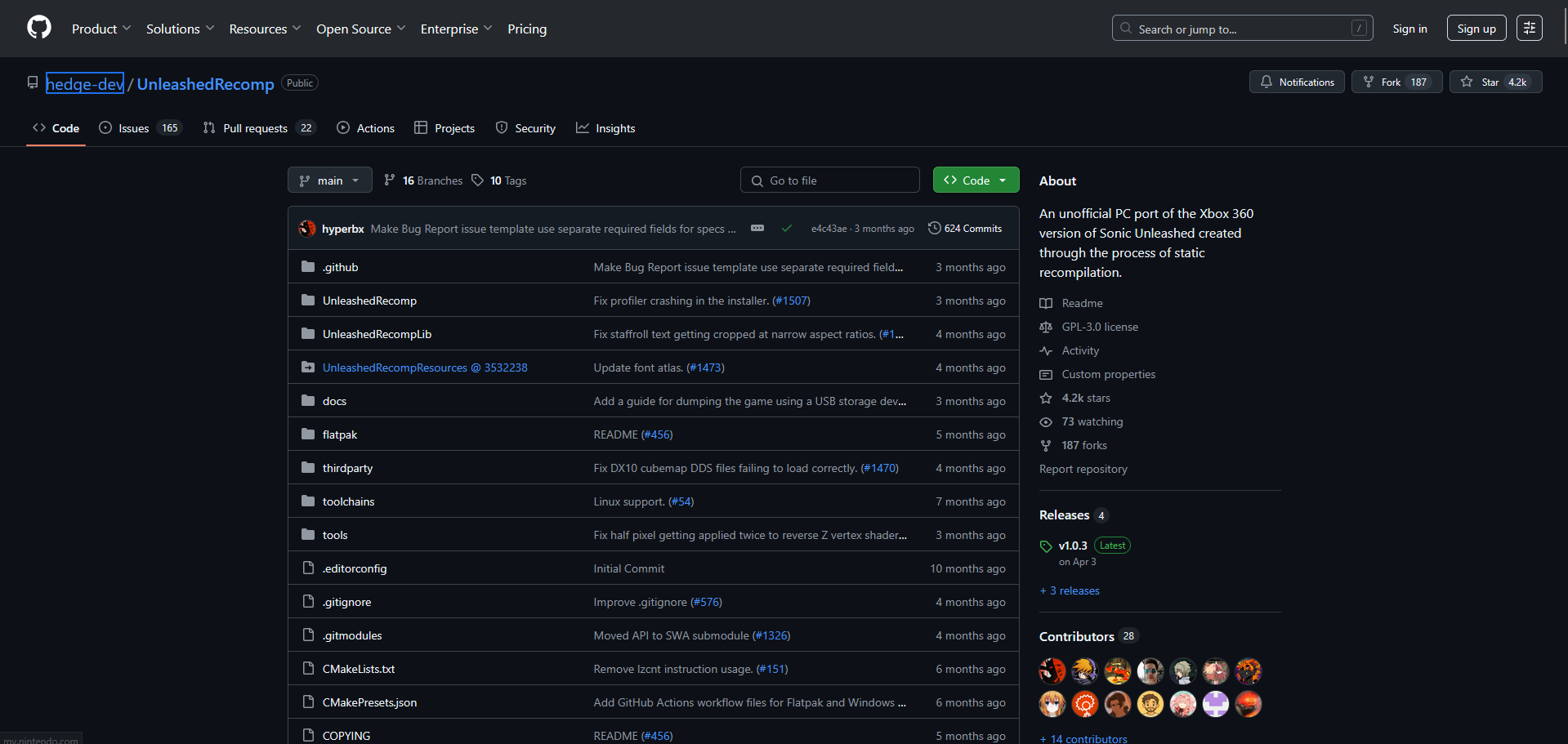This screenshot has width=1568, height=744.
Task: Open the first contributor avatar
Action: click(x=1052, y=671)
